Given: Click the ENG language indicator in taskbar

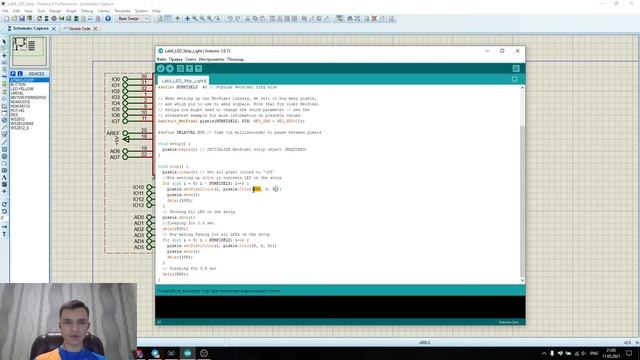Looking at the screenshot, I should pos(594,353).
